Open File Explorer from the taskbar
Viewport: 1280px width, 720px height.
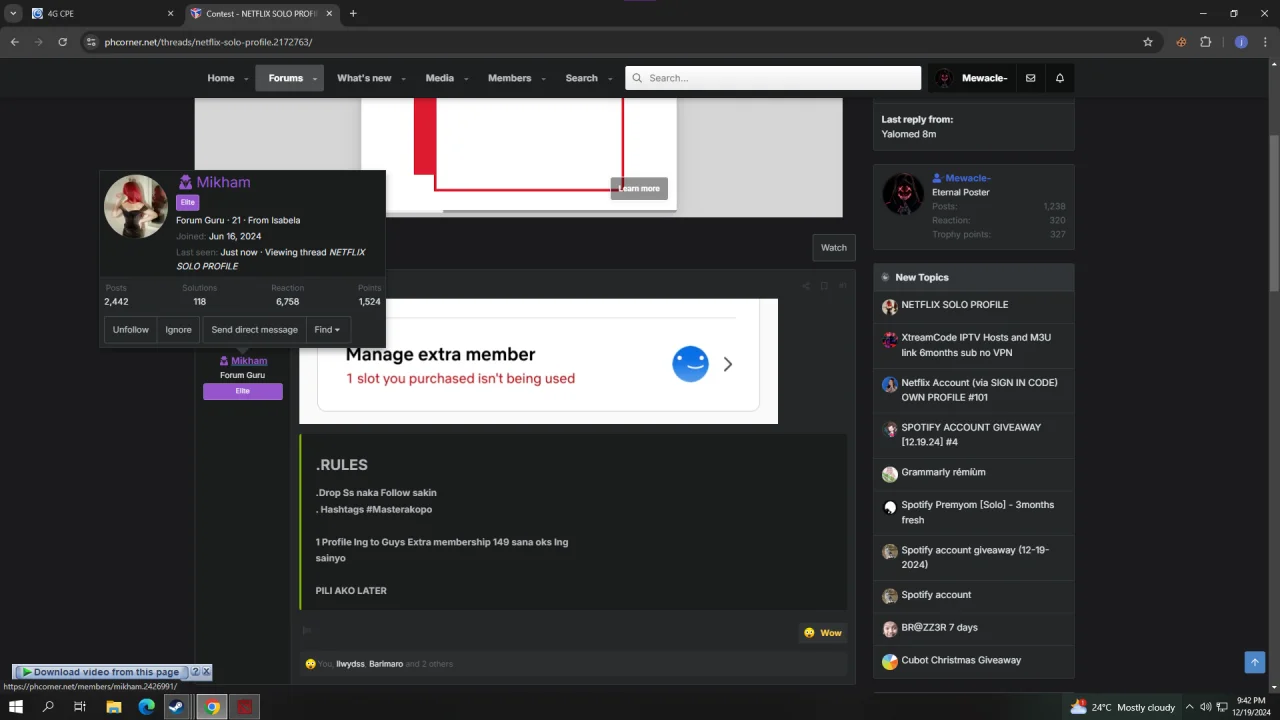(114, 707)
